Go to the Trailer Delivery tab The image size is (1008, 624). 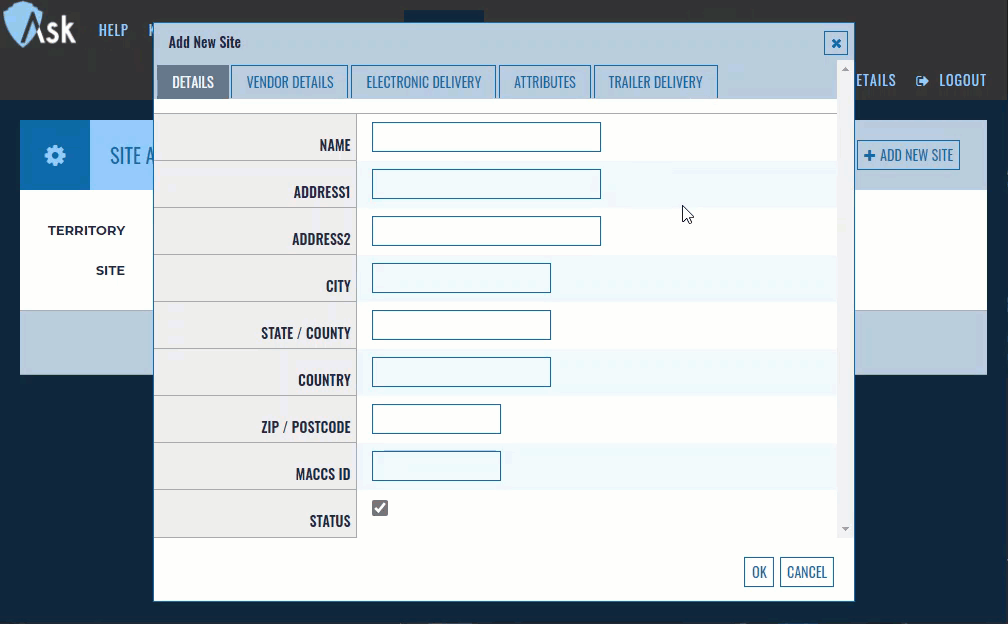655,82
